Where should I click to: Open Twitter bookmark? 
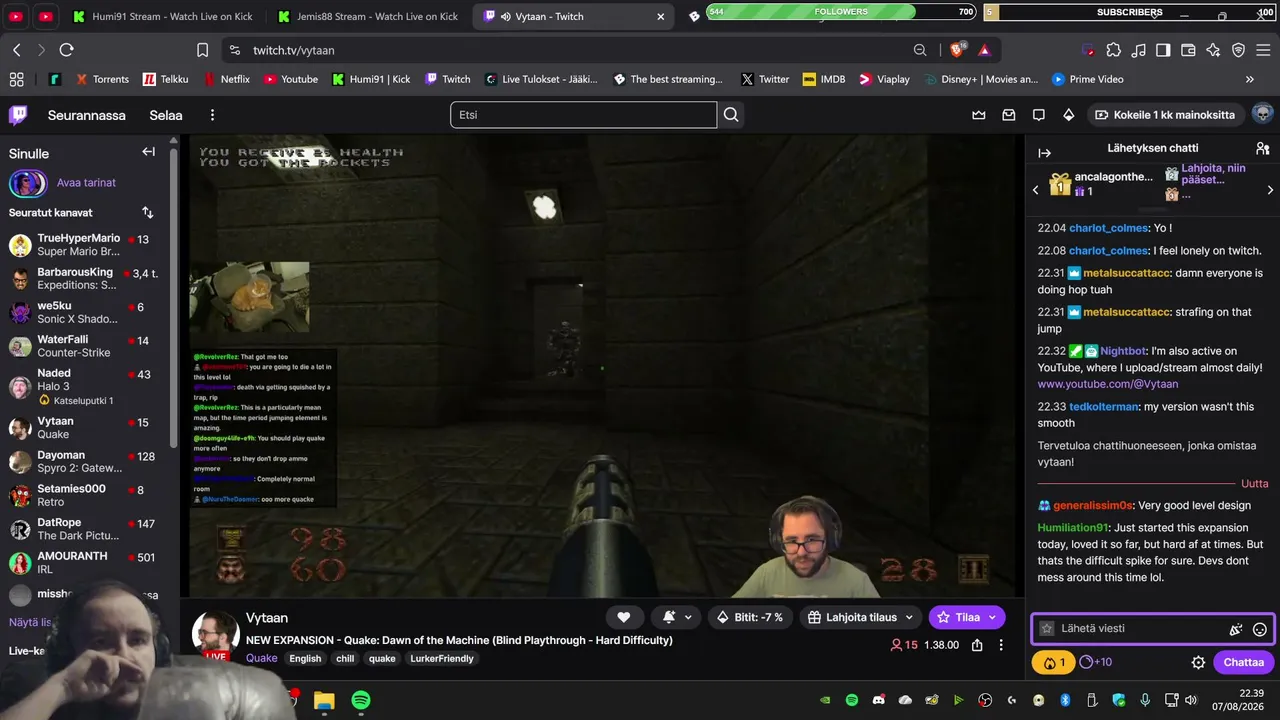click(x=765, y=79)
